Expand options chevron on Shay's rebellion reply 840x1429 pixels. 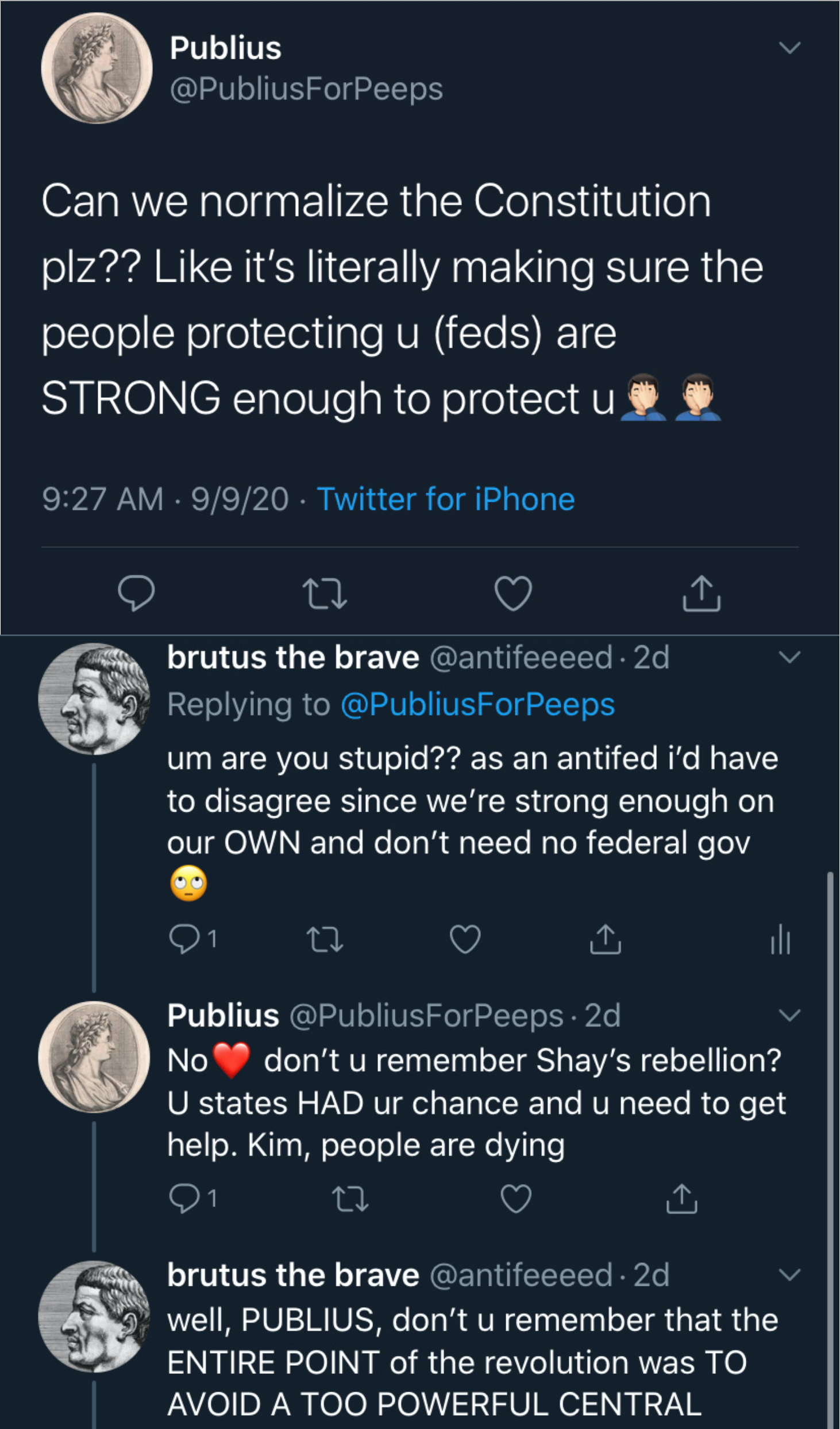(x=790, y=1015)
